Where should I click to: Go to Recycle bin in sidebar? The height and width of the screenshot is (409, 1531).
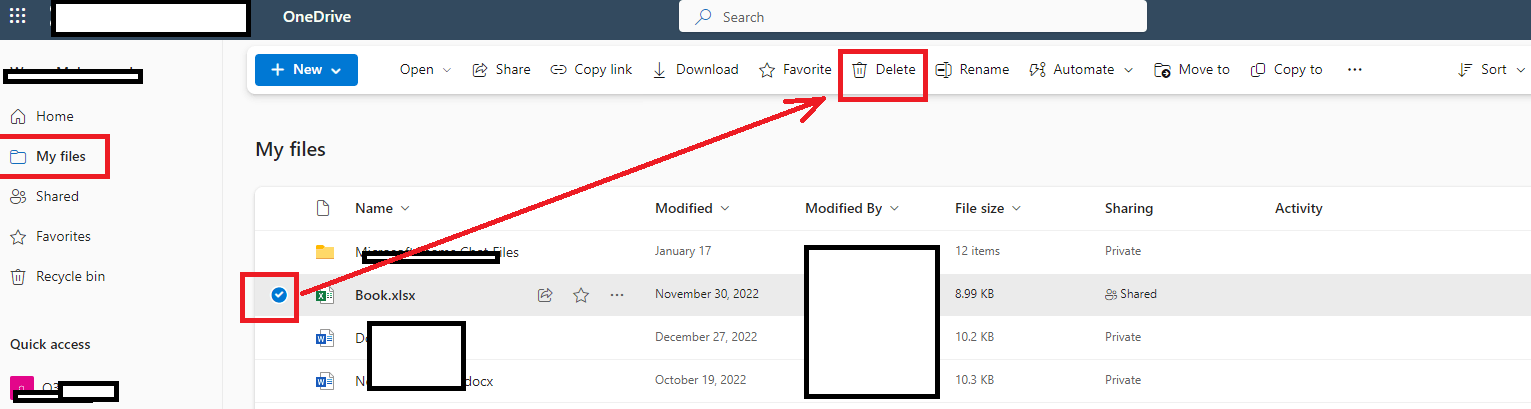click(58, 276)
